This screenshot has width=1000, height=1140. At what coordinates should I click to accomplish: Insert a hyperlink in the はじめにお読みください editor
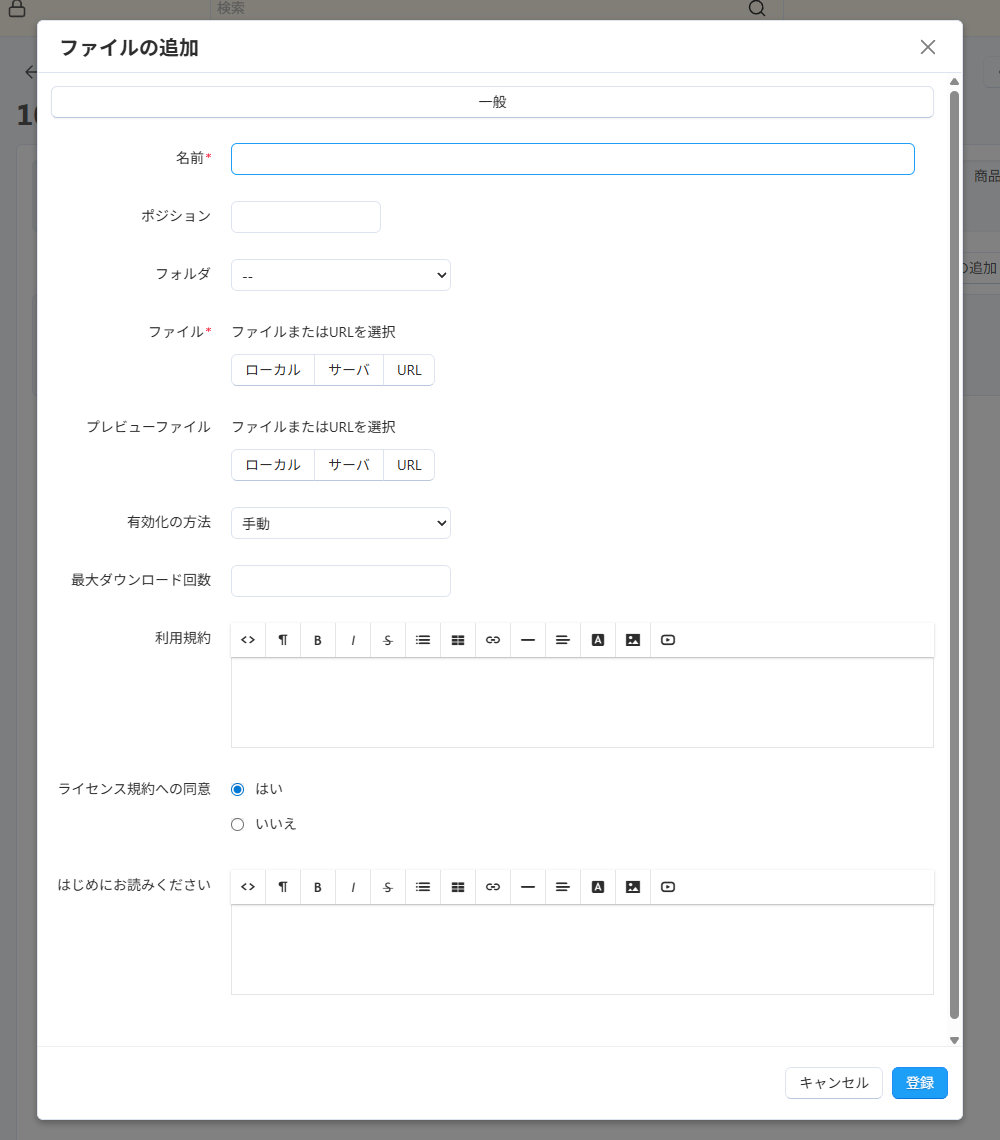point(492,886)
